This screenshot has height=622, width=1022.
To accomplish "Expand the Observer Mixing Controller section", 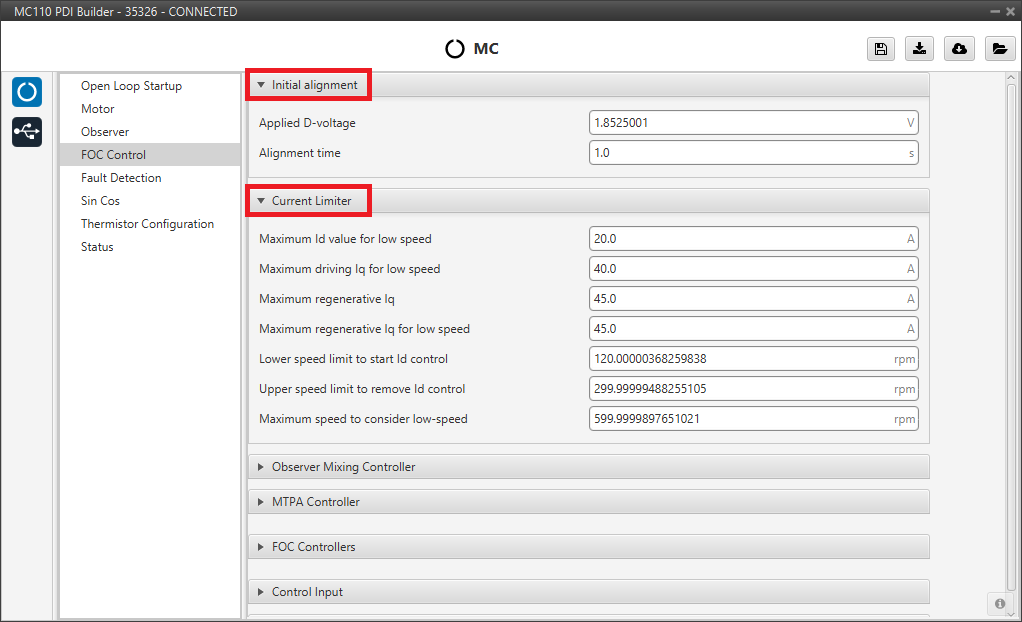I will [x=343, y=467].
